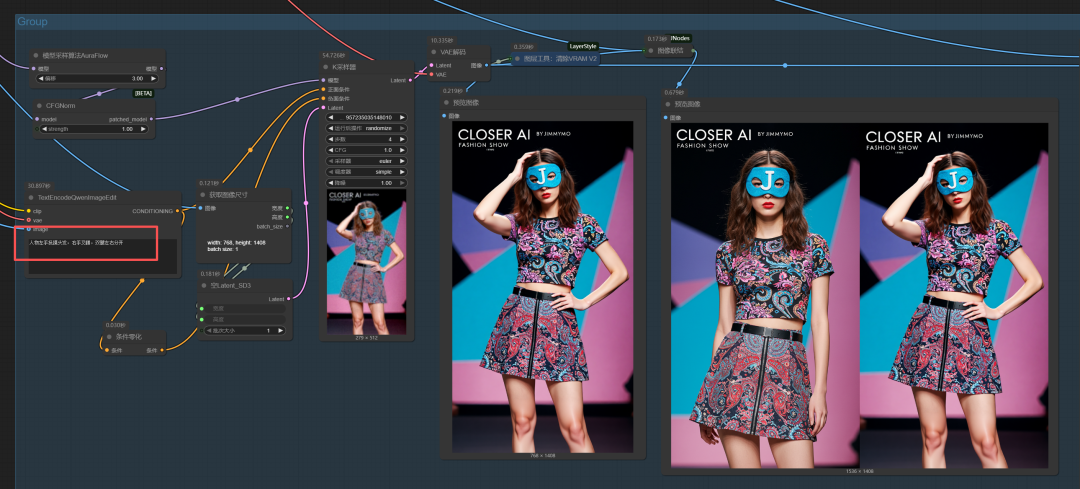Click the Group title bar
1080x489 pixels.
(548, 22)
